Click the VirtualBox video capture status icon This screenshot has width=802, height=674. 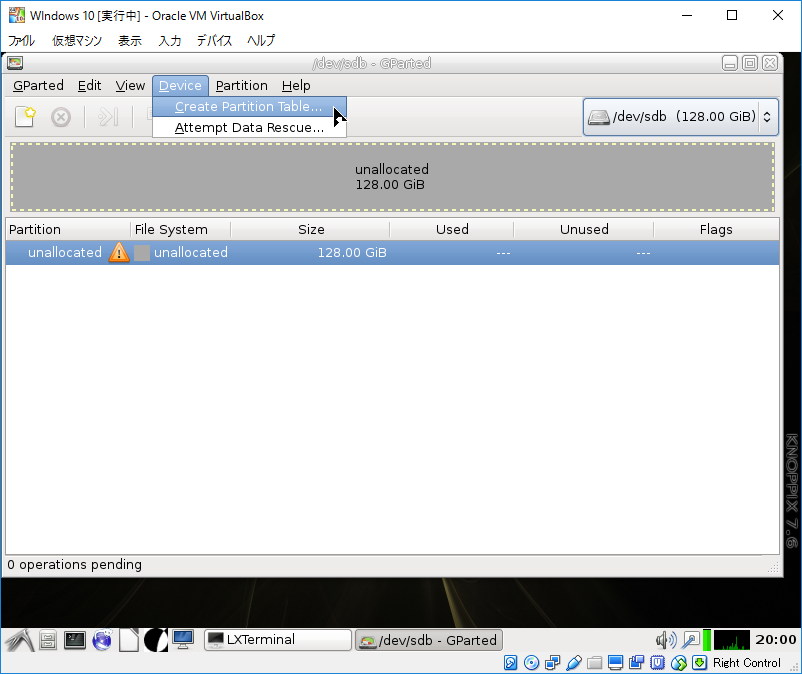pyautogui.click(x=636, y=663)
